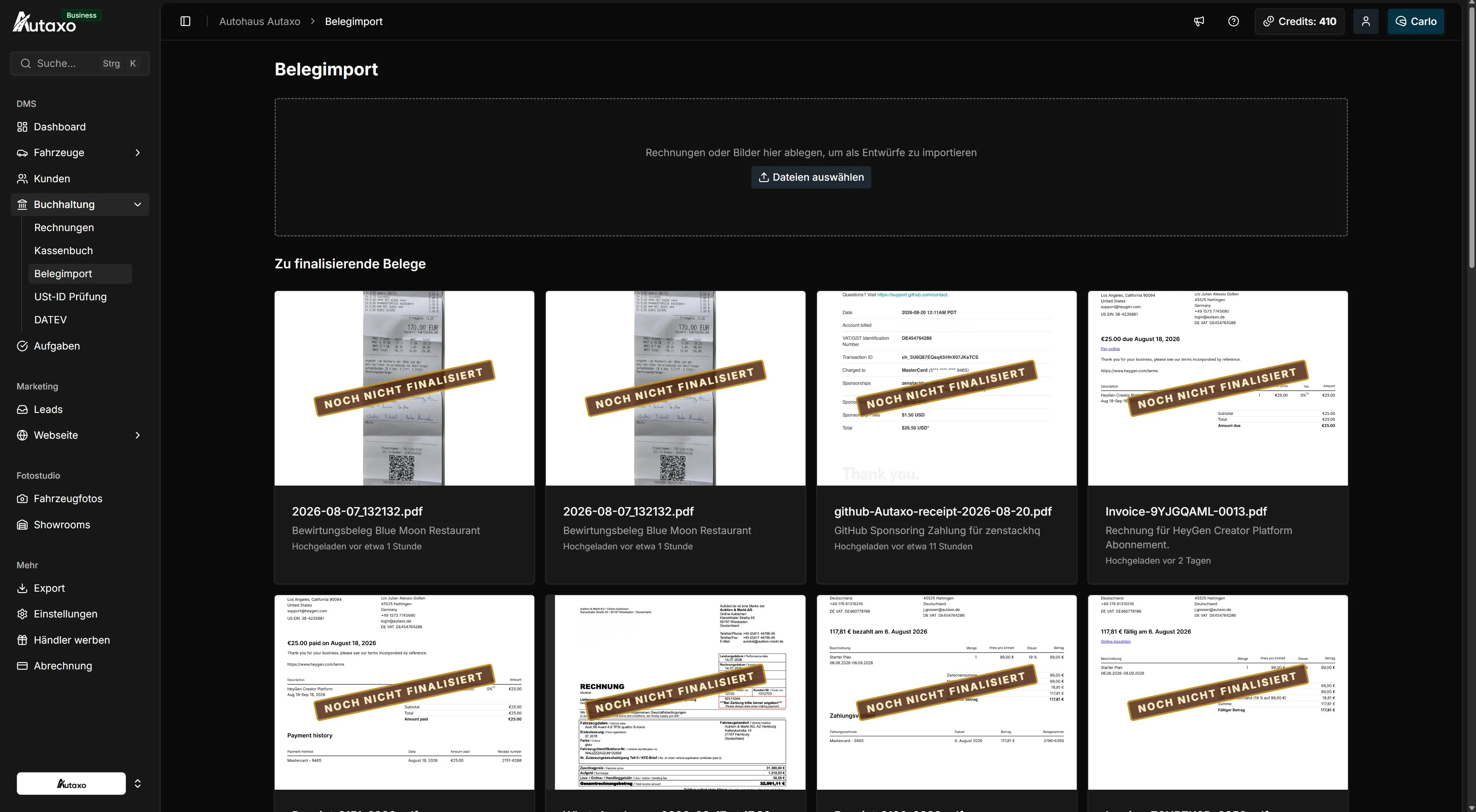Open HeyGen €25.00 due invoice thumbnail
This screenshot has width=1476, height=812.
pyautogui.click(x=1217, y=388)
